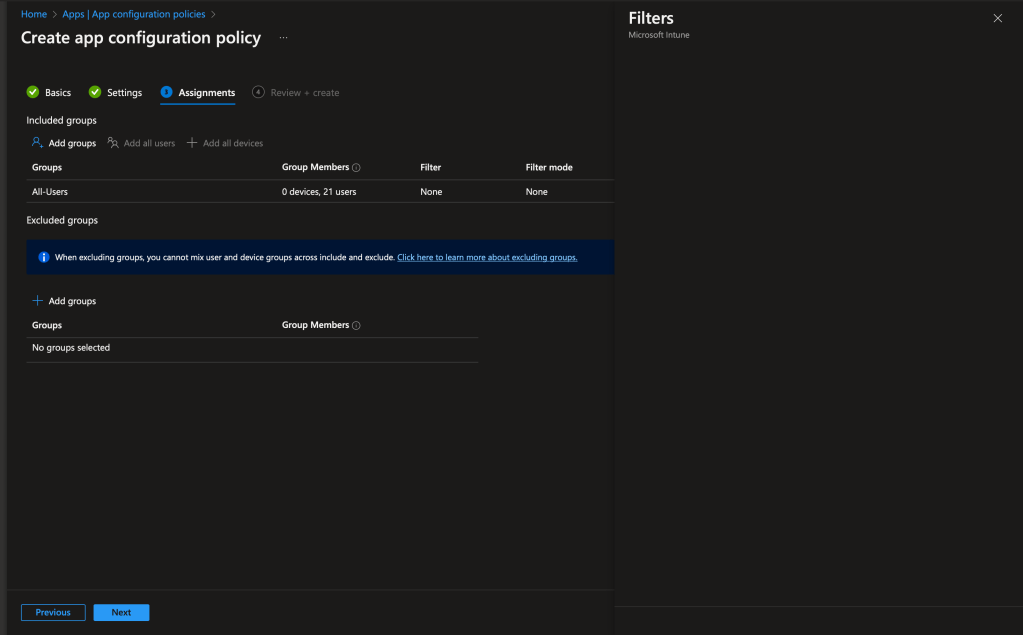Open the learn more about excluding groups link
The height and width of the screenshot is (635, 1023).
(x=487, y=257)
